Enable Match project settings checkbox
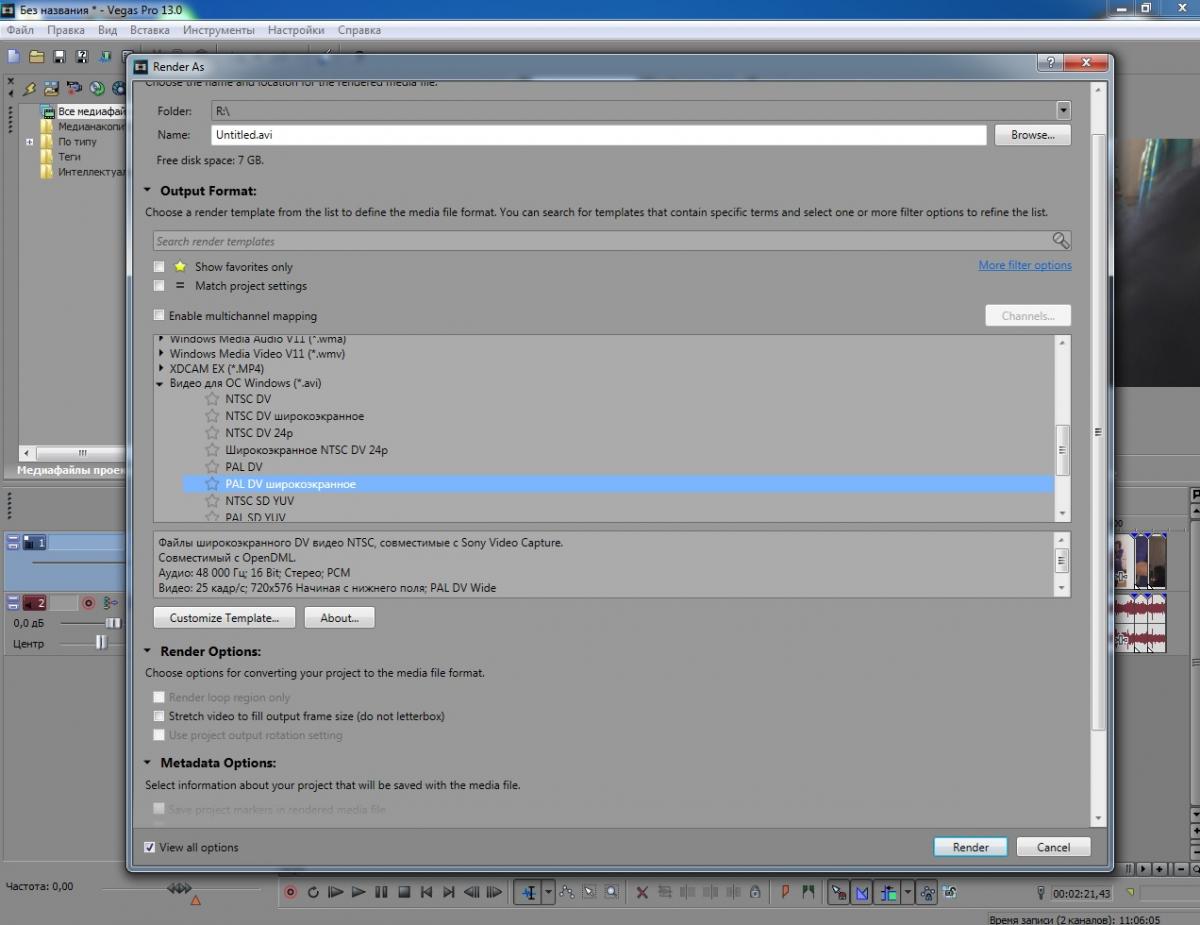 [x=159, y=286]
